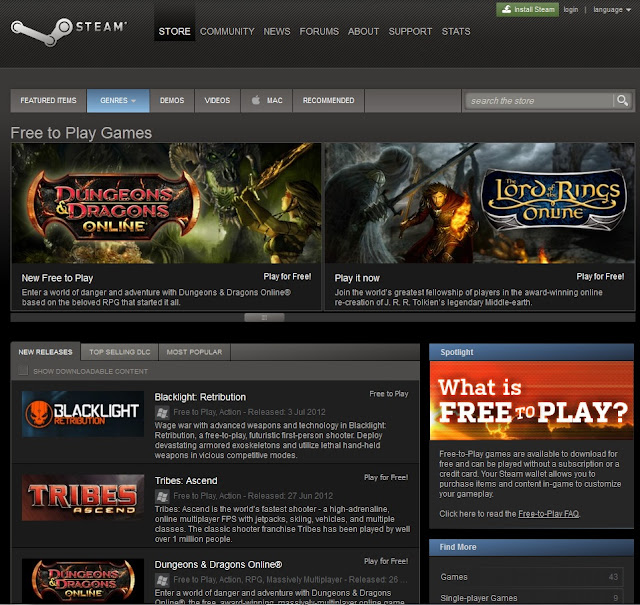Open the Support page

pyautogui.click(x=410, y=31)
